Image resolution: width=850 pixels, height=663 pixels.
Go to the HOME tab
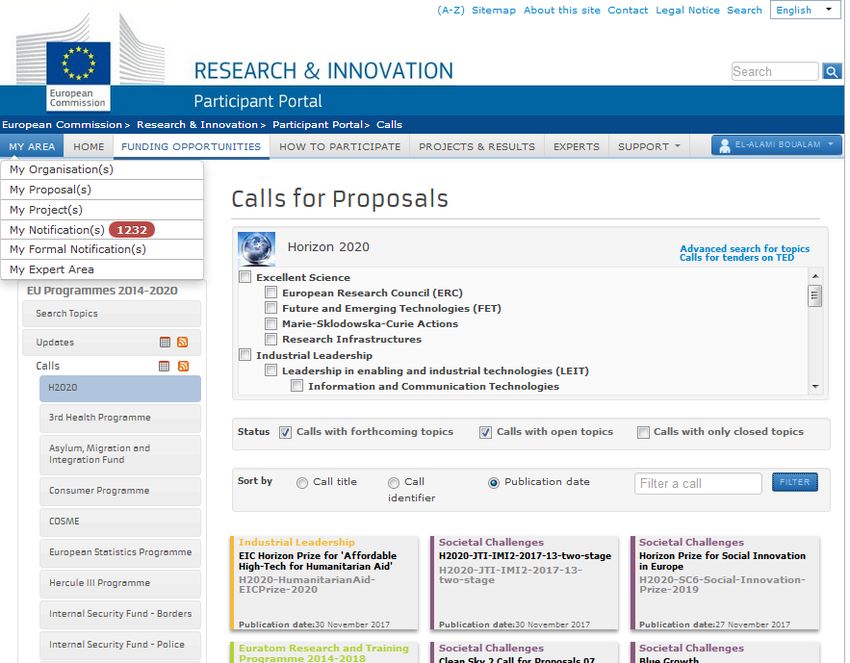[x=89, y=146]
